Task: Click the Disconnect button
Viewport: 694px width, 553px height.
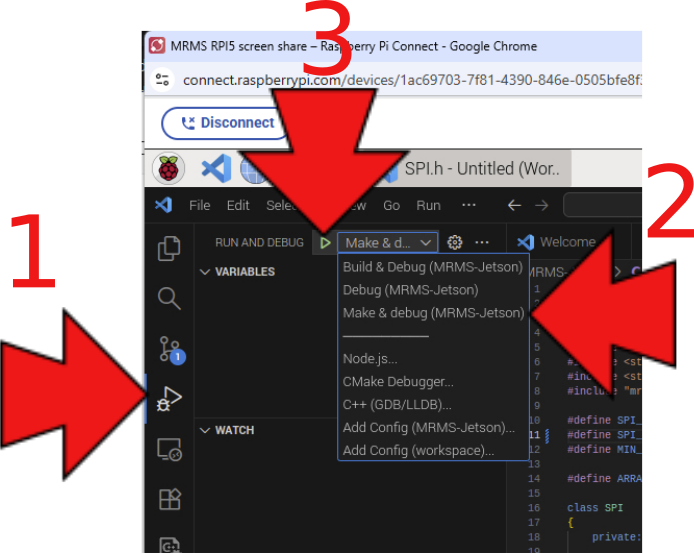Action: (227, 123)
